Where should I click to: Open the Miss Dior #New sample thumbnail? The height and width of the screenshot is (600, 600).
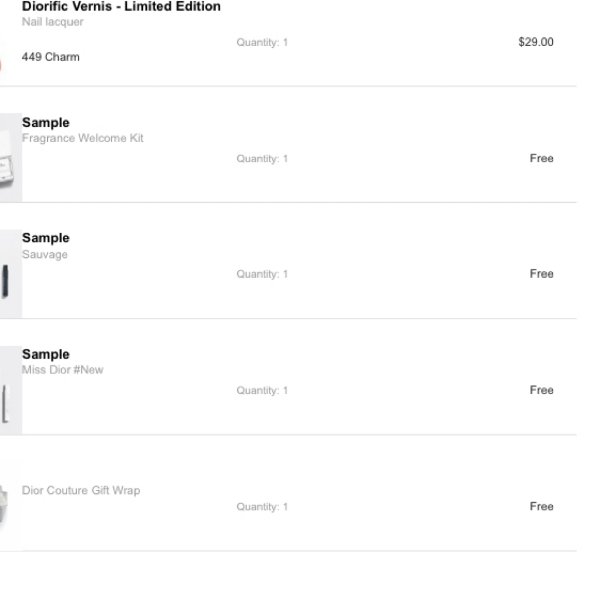11,390
